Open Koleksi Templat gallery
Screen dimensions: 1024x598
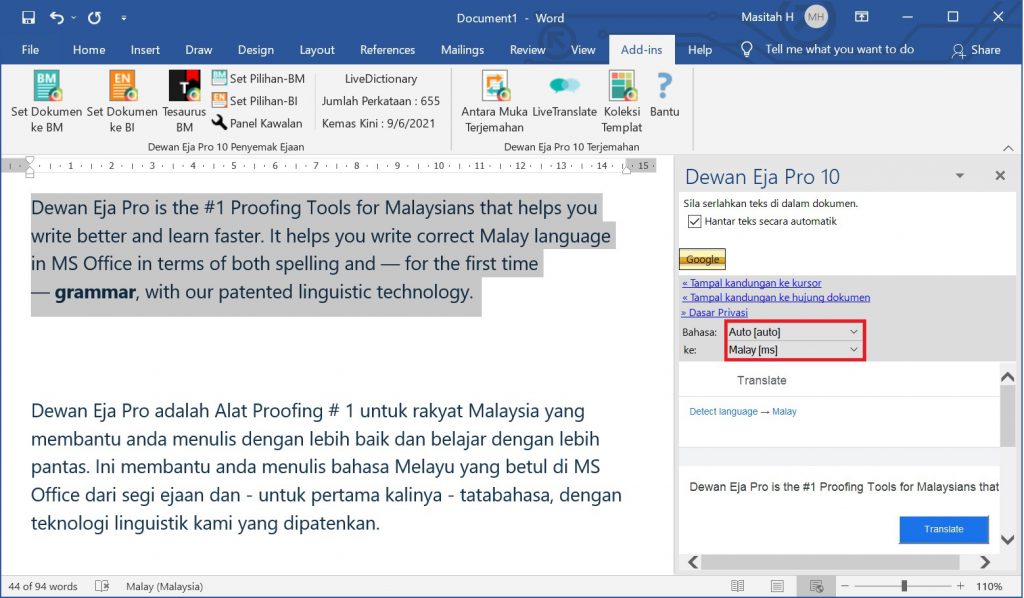(x=622, y=86)
